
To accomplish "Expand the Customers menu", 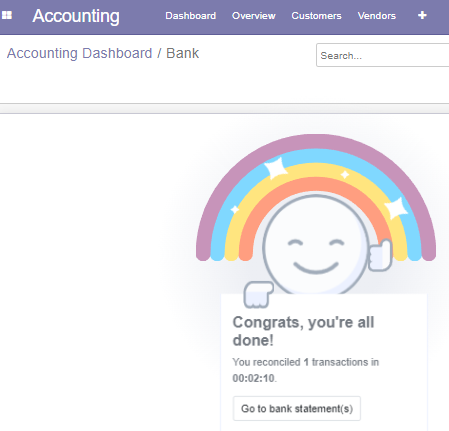I will click(x=316, y=16).
